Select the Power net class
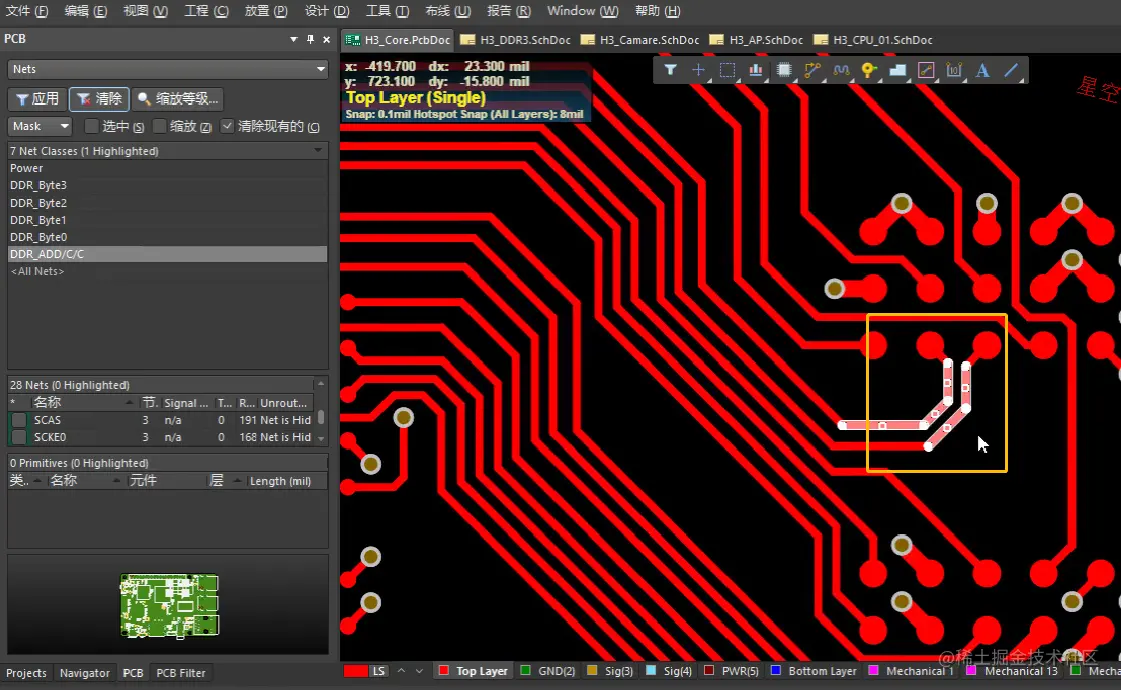 (167, 168)
